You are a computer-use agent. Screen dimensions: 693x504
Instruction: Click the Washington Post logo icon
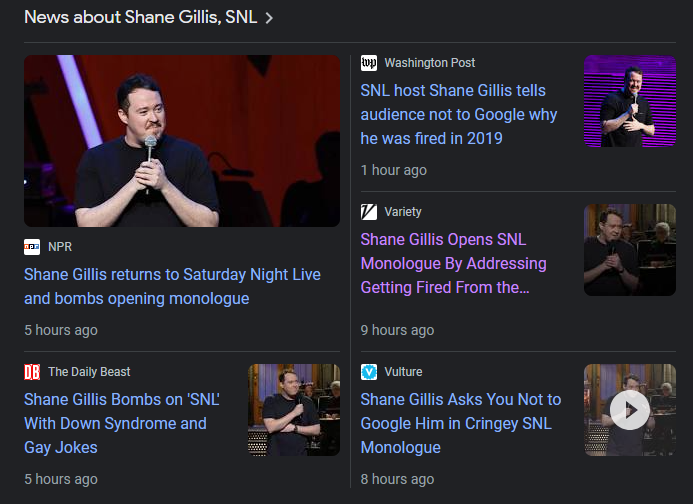coord(369,63)
